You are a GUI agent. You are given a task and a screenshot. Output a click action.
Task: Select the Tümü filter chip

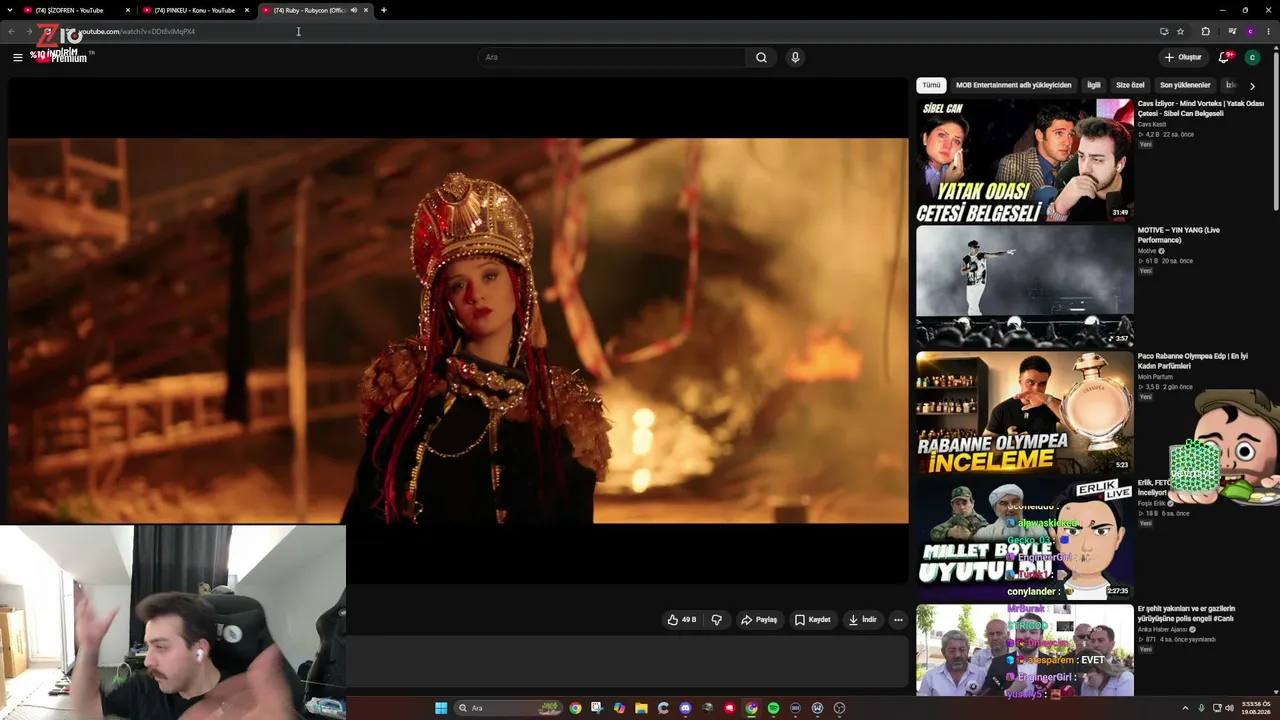tap(931, 85)
